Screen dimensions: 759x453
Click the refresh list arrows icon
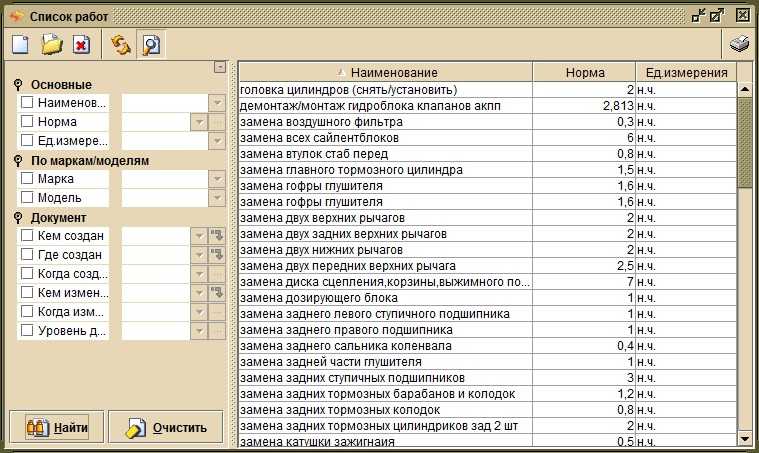pos(121,44)
